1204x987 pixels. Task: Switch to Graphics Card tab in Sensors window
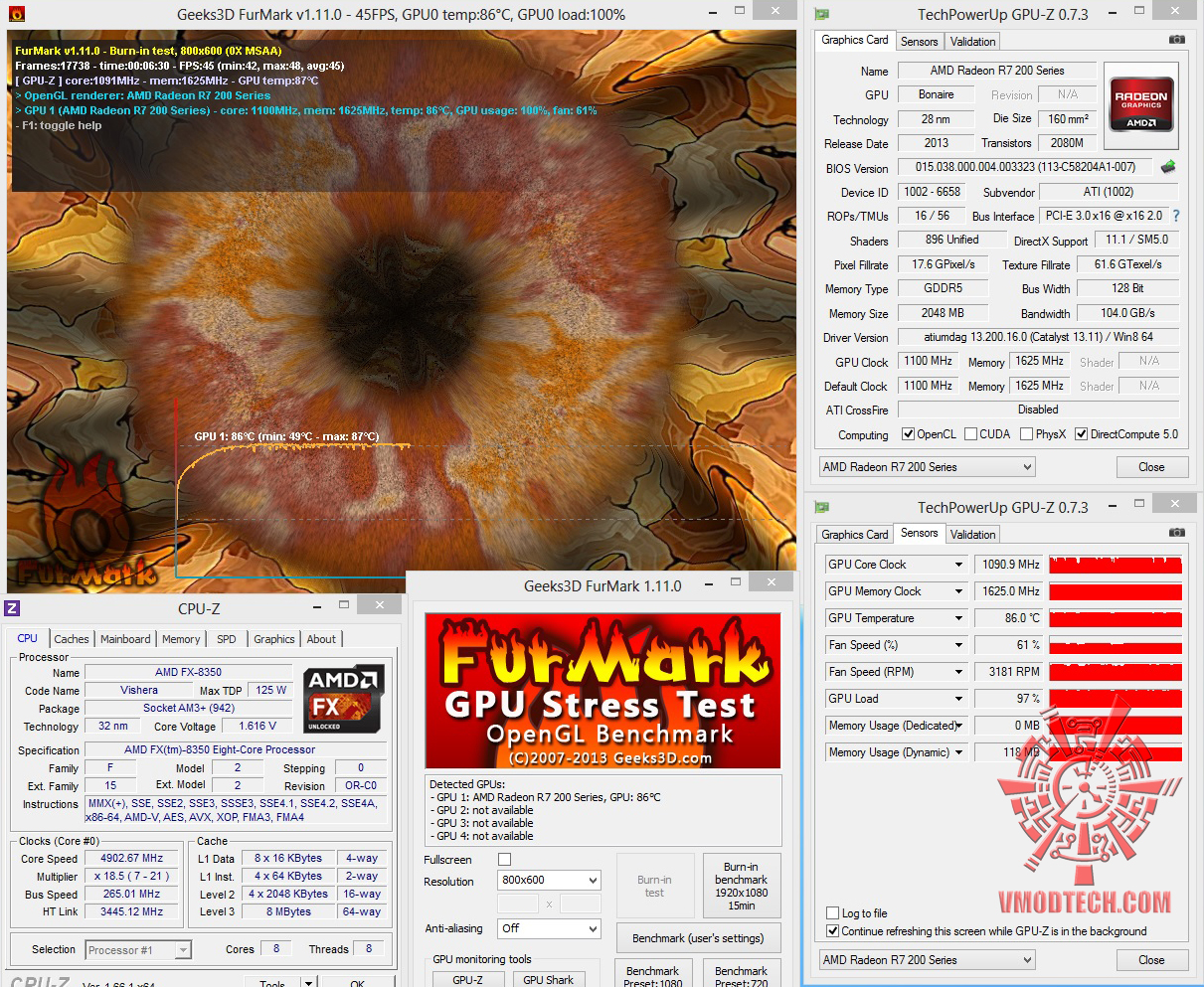855,535
